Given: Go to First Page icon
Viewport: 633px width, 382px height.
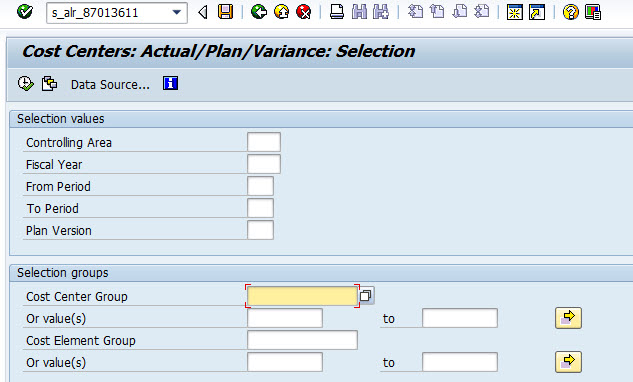Looking at the screenshot, I should [x=415, y=12].
